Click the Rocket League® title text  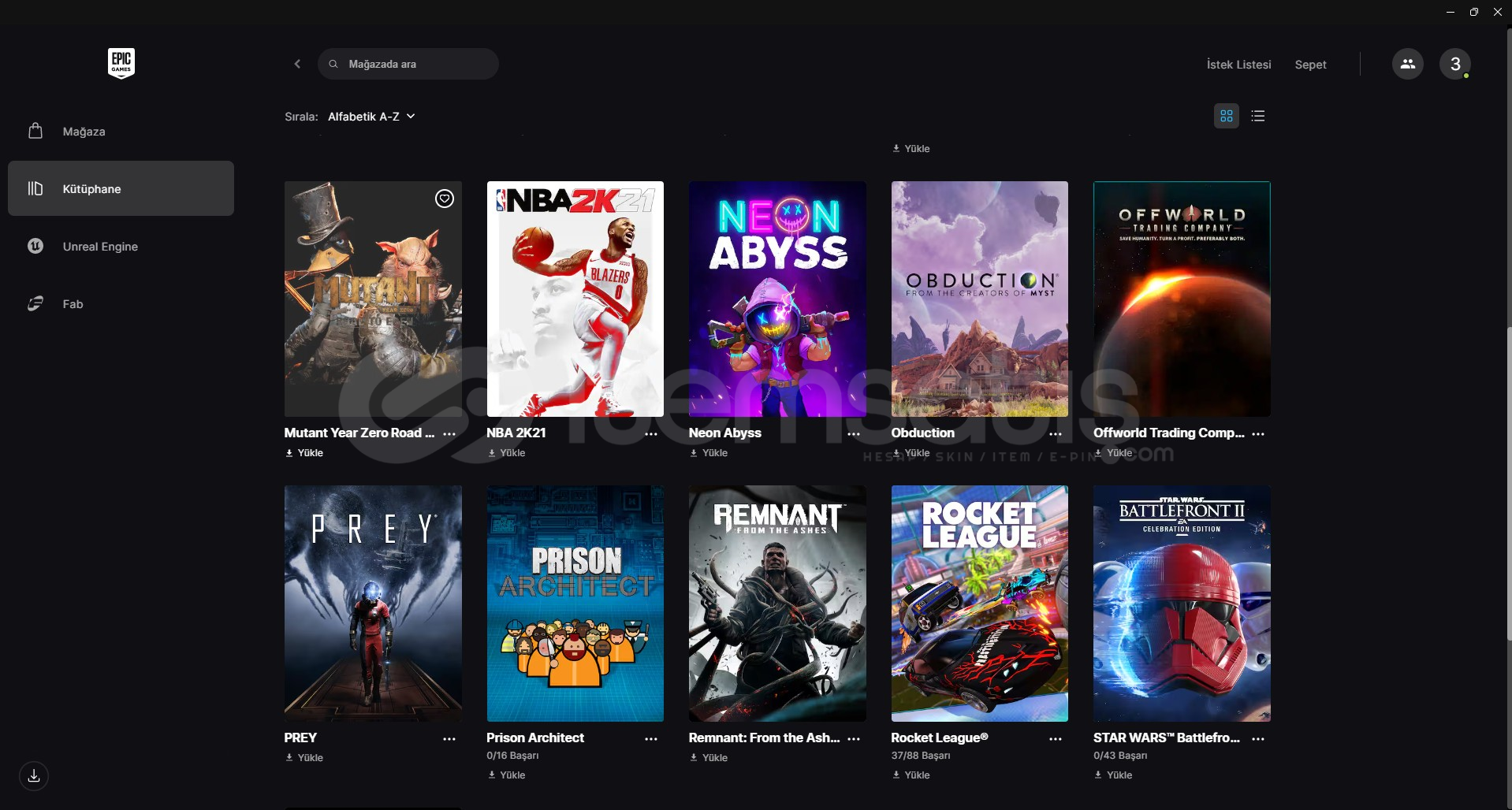coord(939,738)
